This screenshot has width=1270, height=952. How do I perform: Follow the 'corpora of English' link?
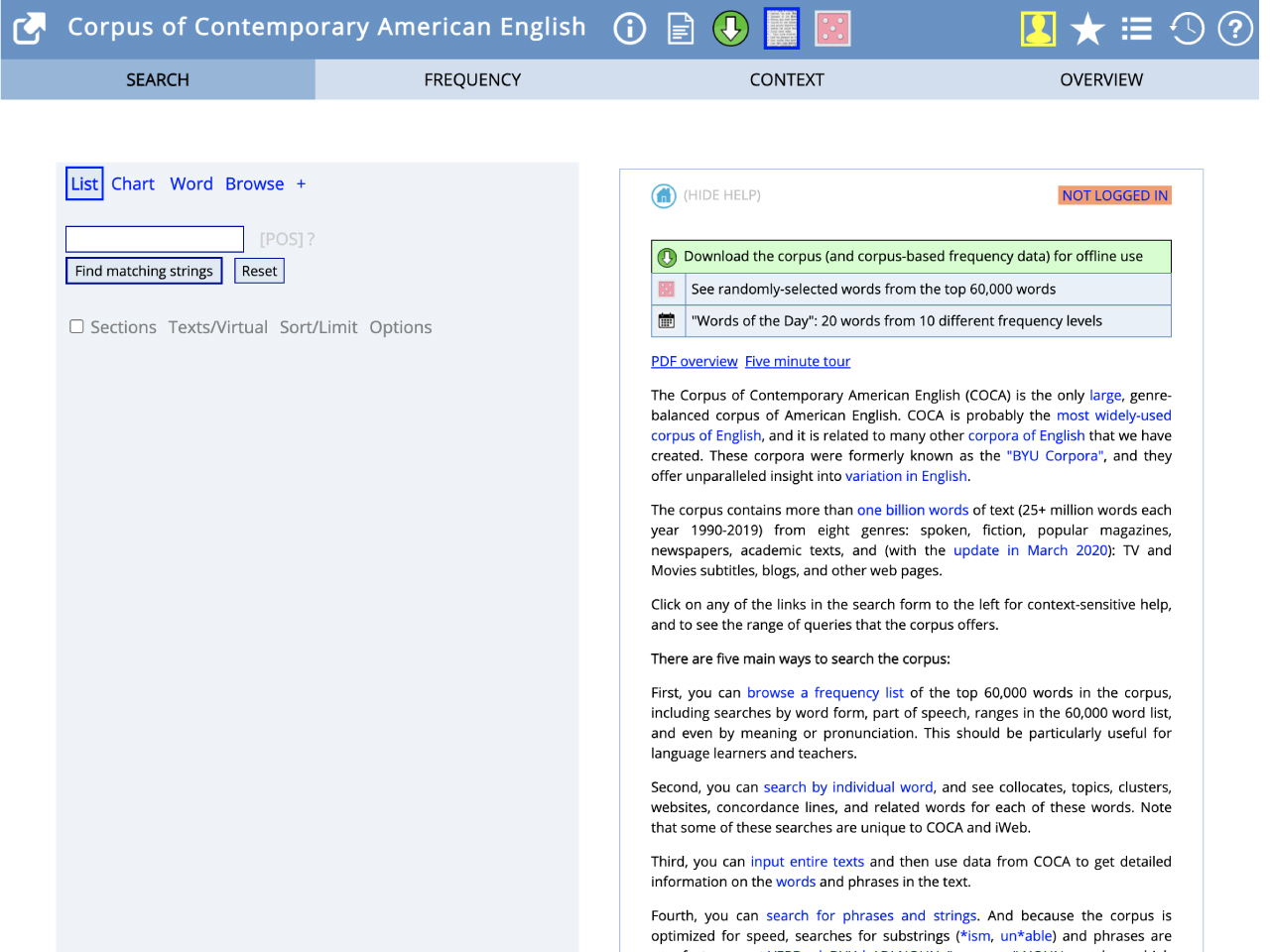[x=1026, y=435]
